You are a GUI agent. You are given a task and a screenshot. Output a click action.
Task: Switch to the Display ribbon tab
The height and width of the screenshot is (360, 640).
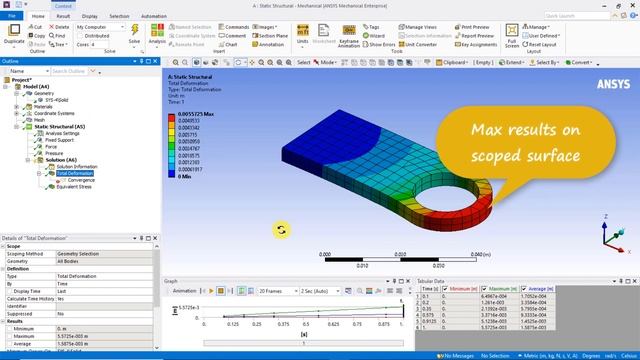[x=89, y=16]
